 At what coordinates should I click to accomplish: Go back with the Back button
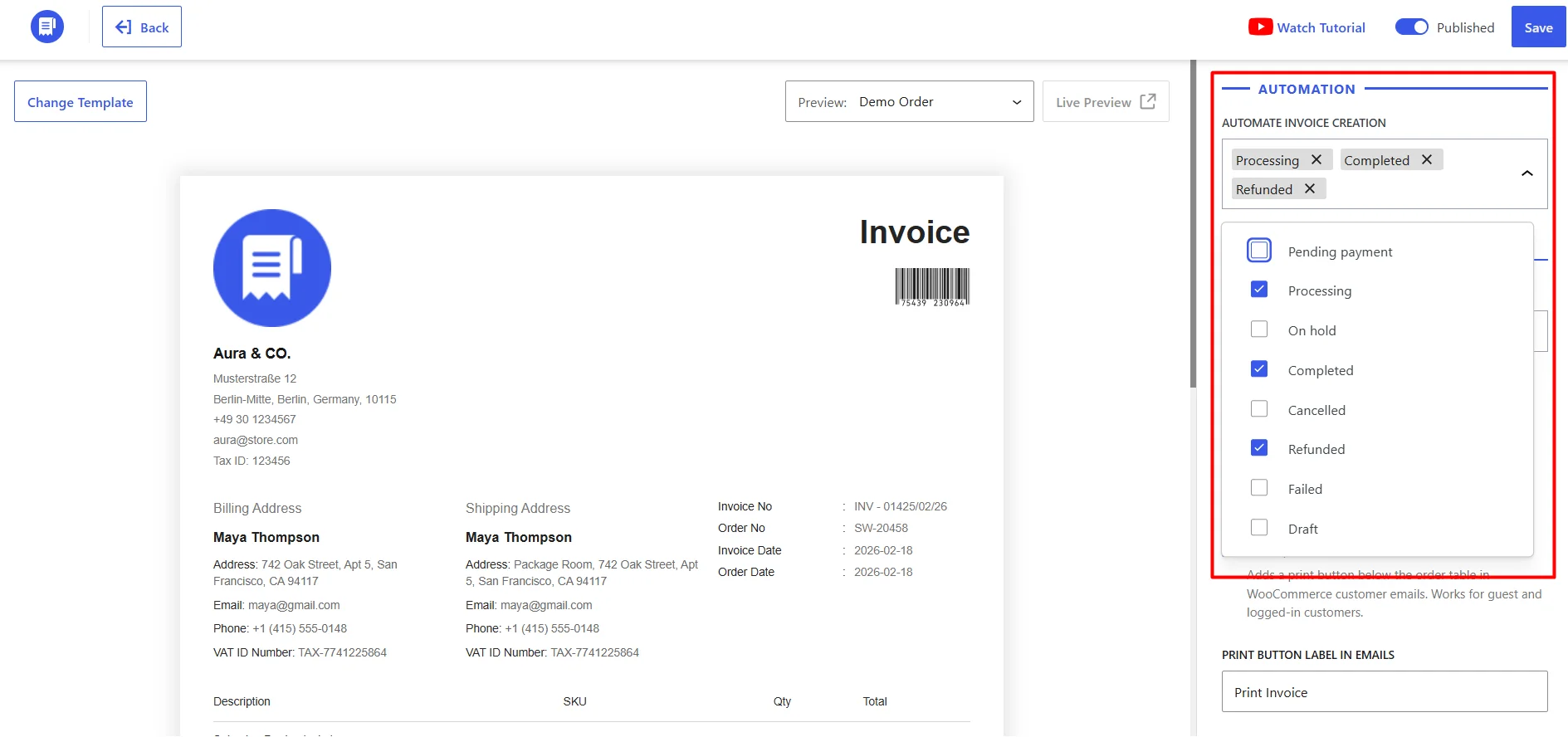coord(142,27)
